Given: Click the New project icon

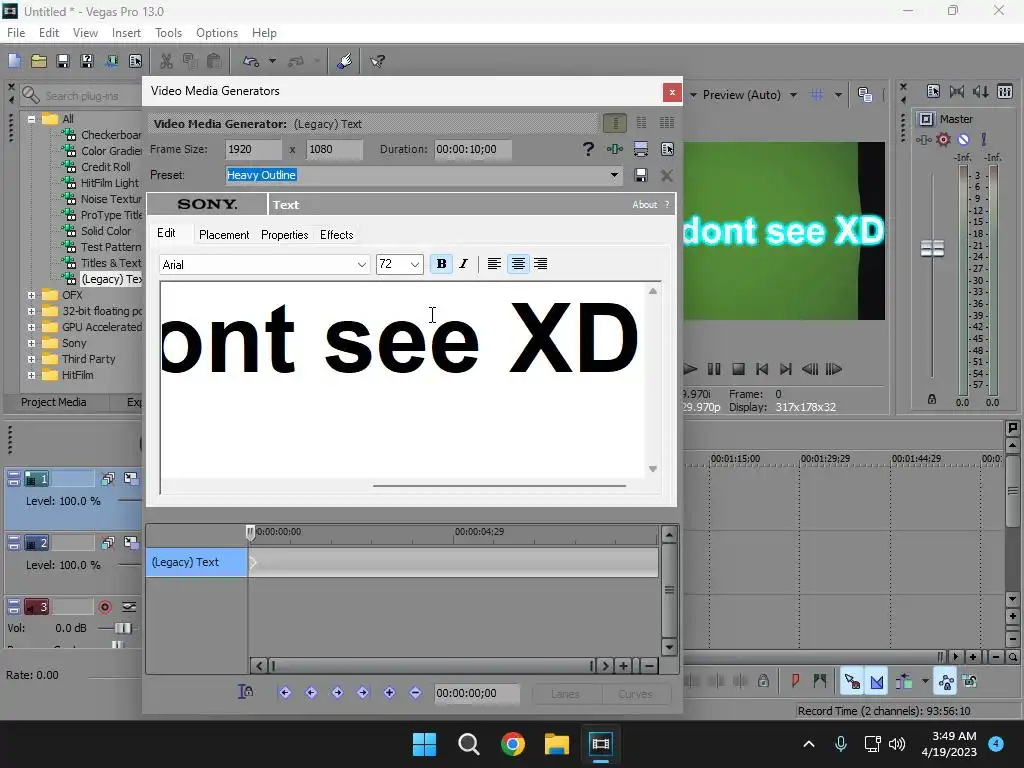Looking at the screenshot, I should [14, 61].
